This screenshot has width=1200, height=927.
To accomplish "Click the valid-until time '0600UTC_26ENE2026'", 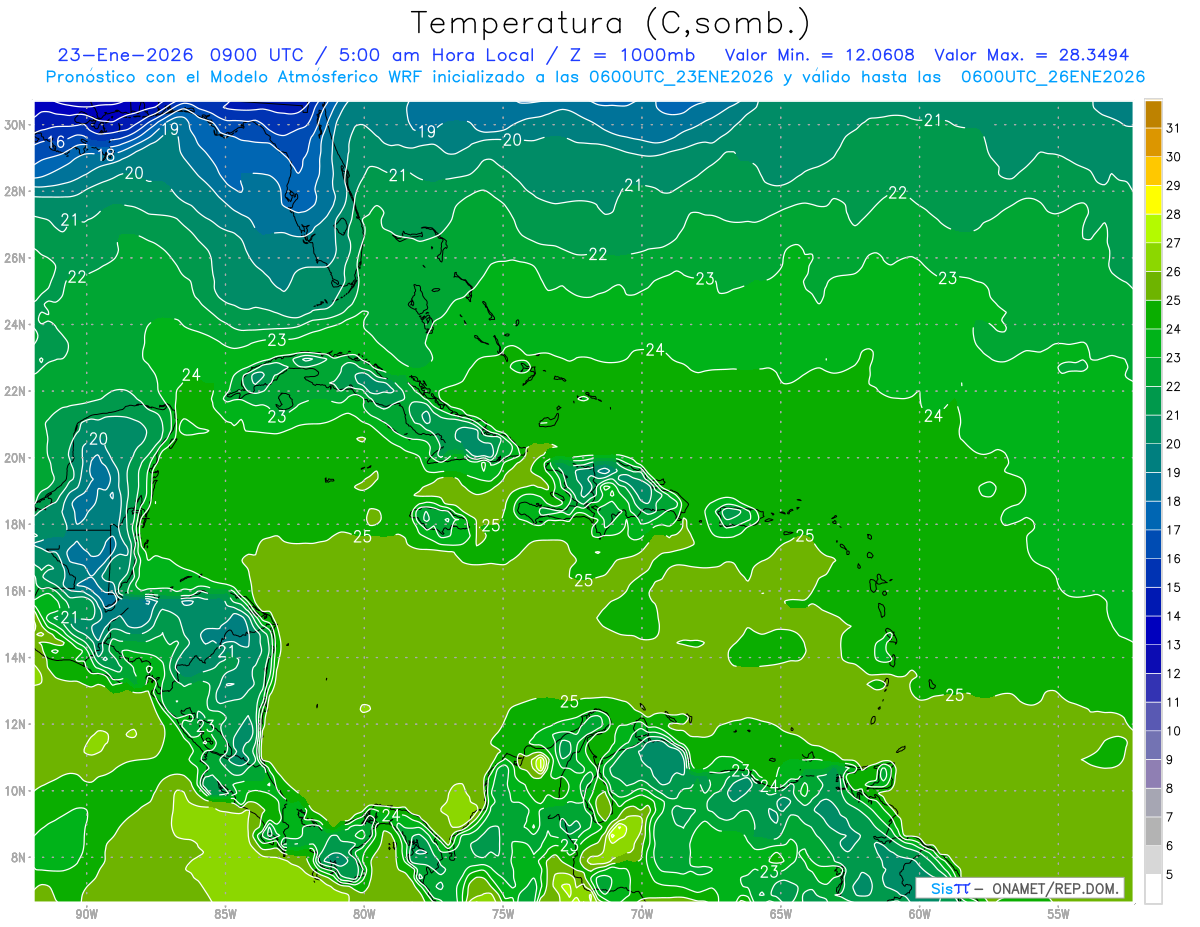I will pos(1052,77).
